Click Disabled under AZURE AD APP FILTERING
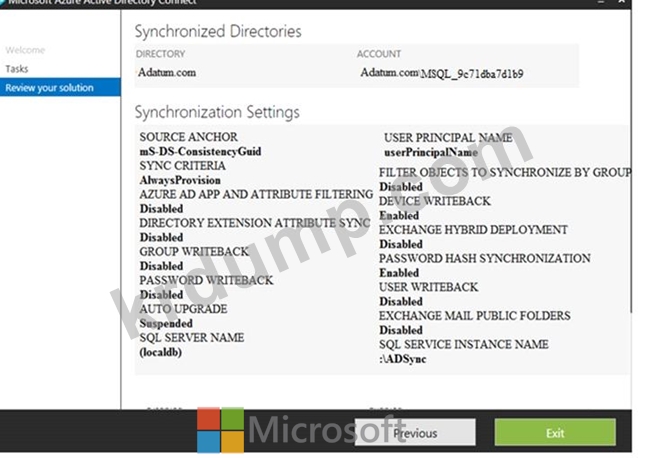This screenshot has width=648, height=458. 162,209
